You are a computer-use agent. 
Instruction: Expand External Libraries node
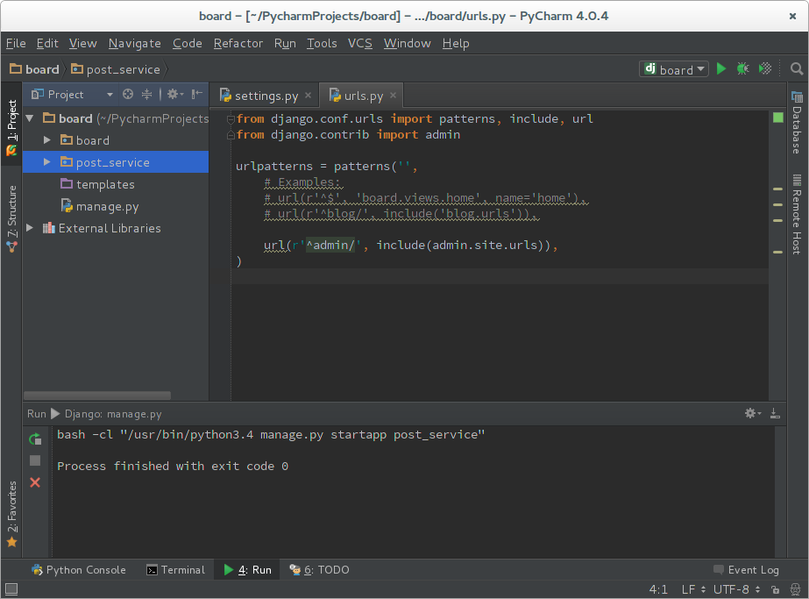point(30,228)
